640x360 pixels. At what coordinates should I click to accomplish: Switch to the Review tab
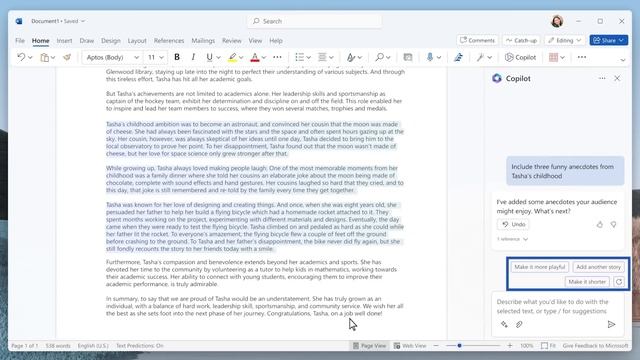click(231, 41)
